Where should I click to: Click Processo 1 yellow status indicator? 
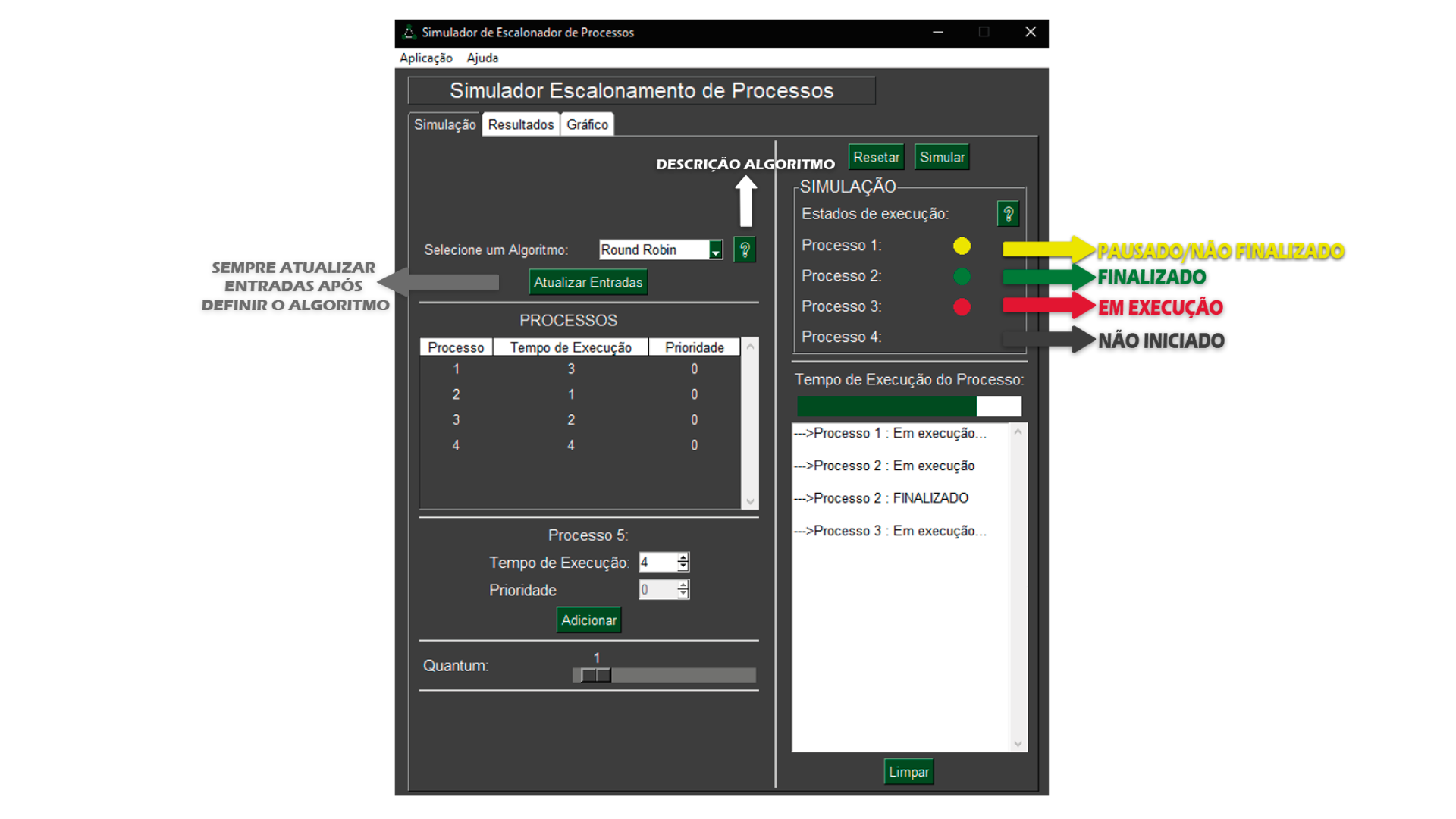click(x=962, y=245)
